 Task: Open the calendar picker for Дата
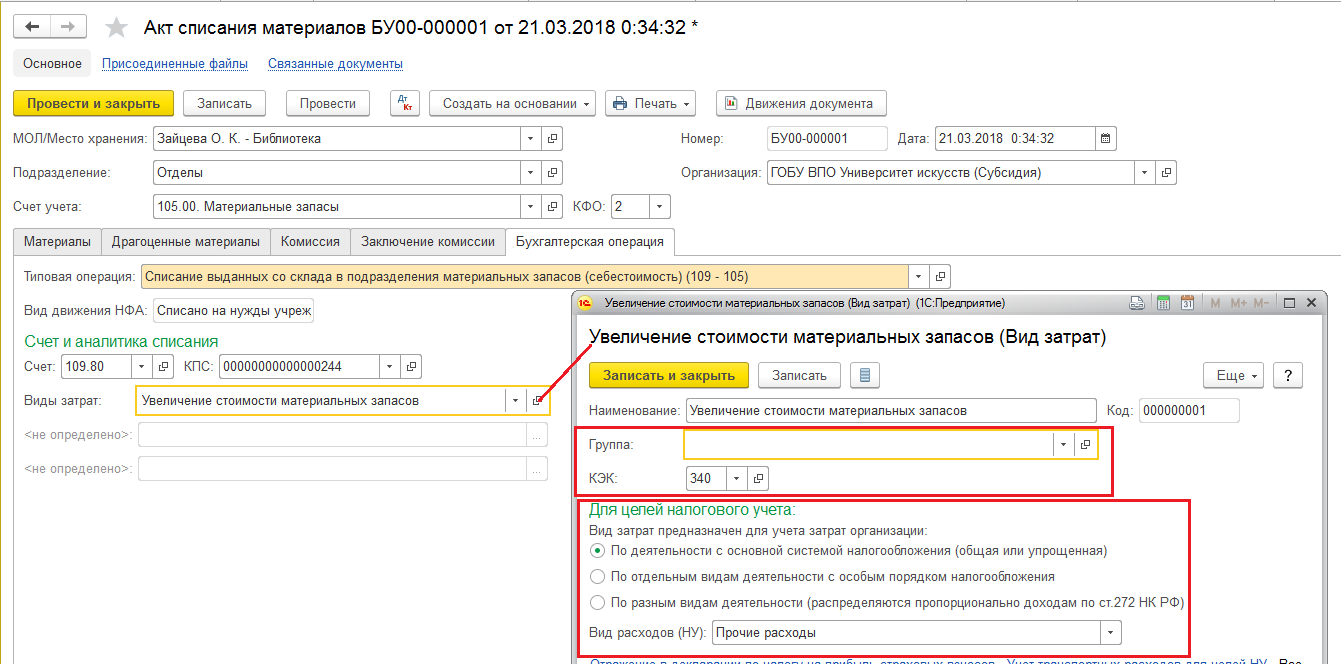1105,139
